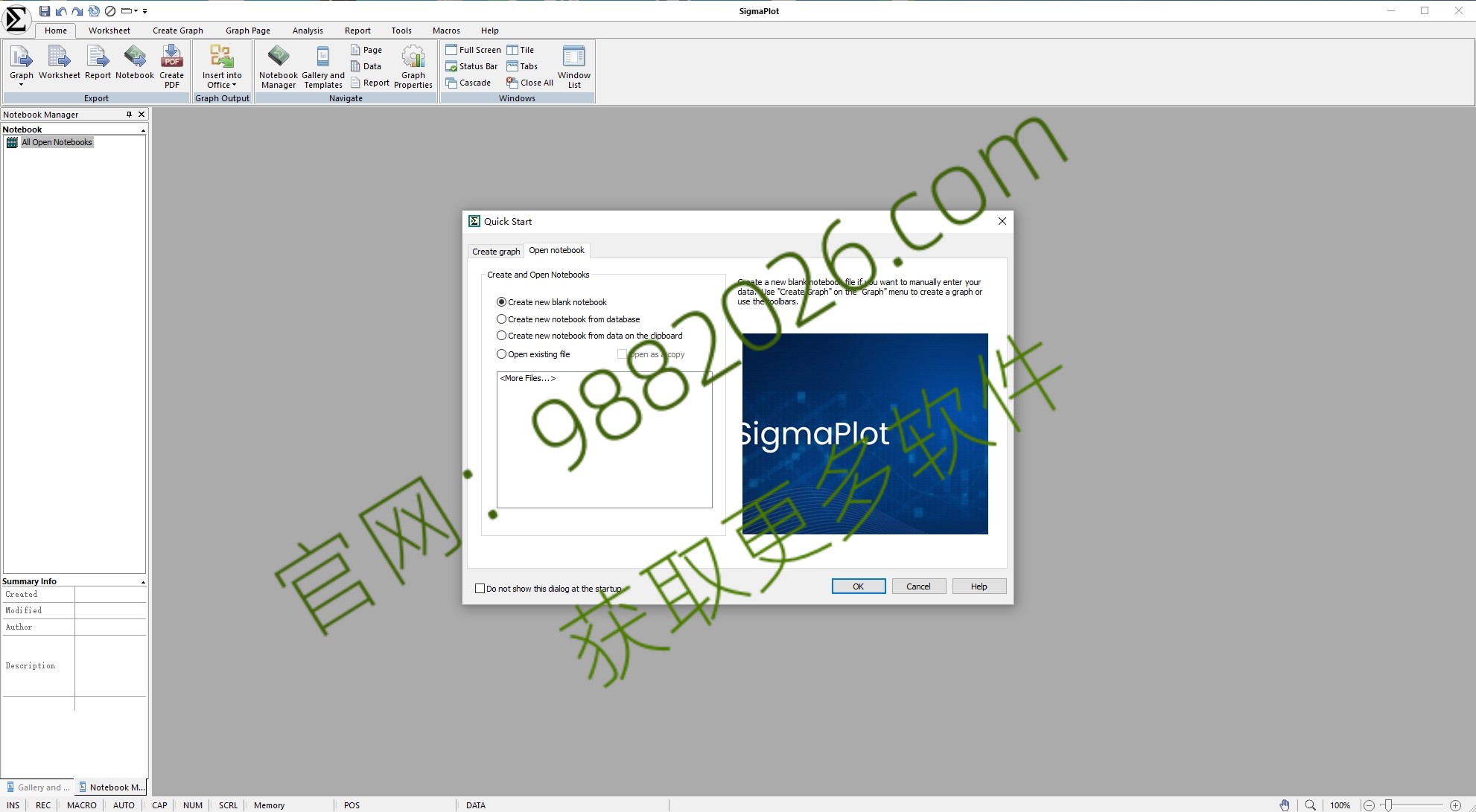Screen dimensions: 1476x812
Task: Collapse the Summary Info section
Action: point(143,582)
